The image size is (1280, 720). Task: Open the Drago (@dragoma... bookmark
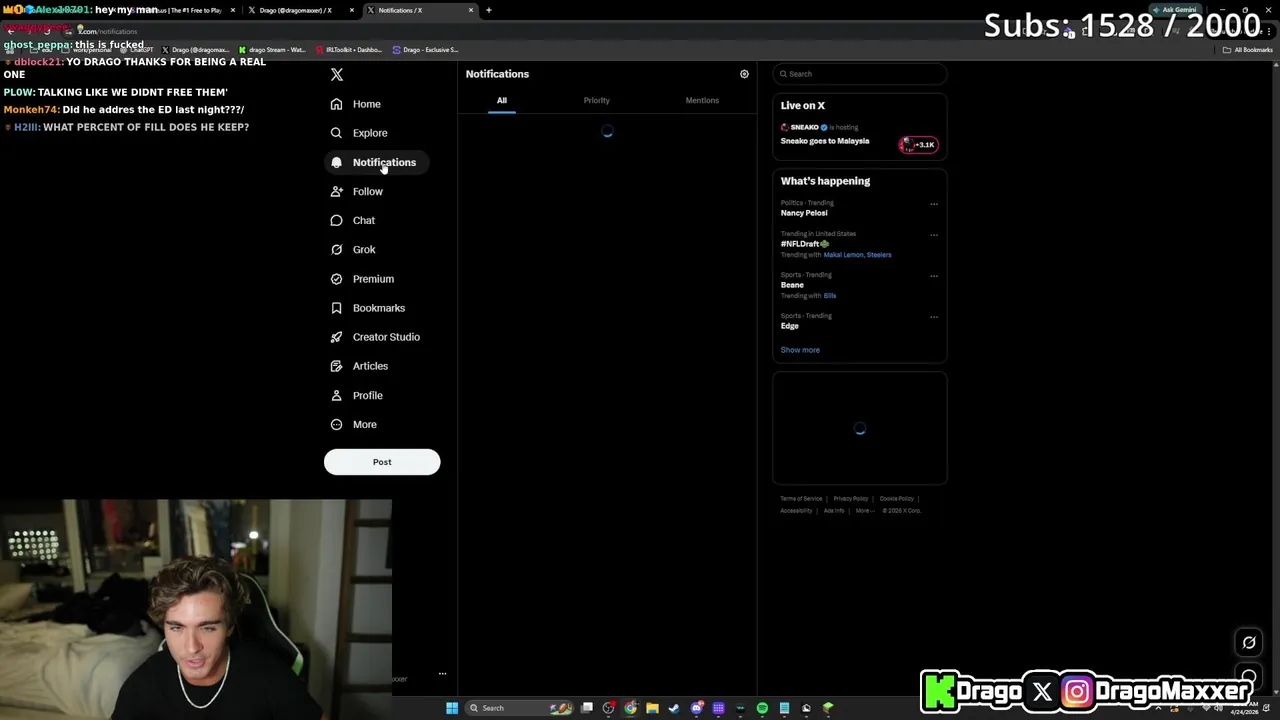point(195,50)
